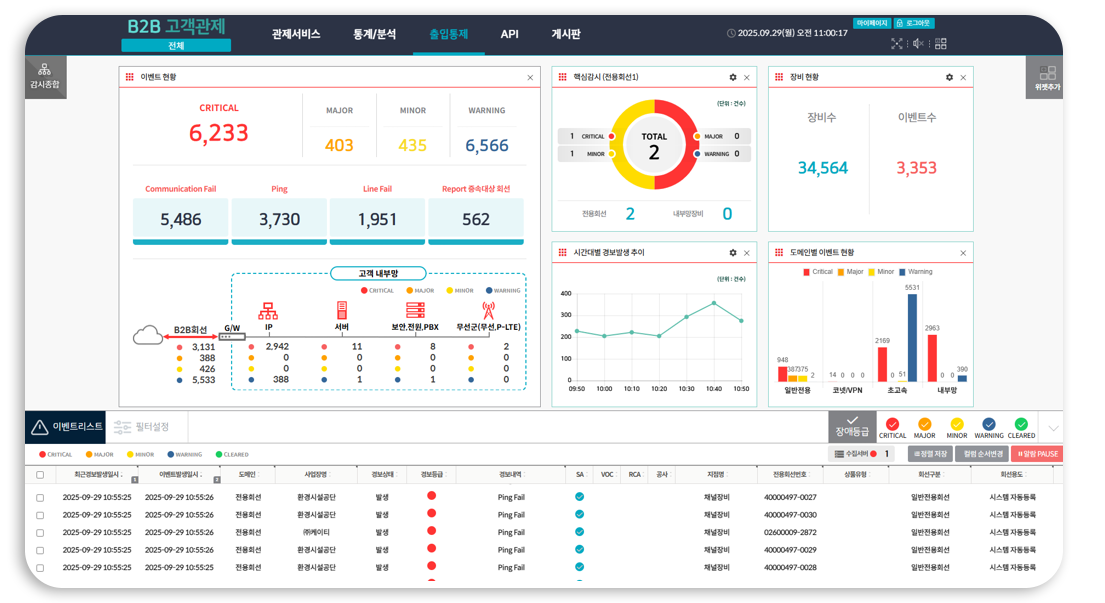The width and height of the screenshot is (1105, 603).
Task: Close the 도메인별 이벤트 현황 widget
Action: tap(963, 253)
